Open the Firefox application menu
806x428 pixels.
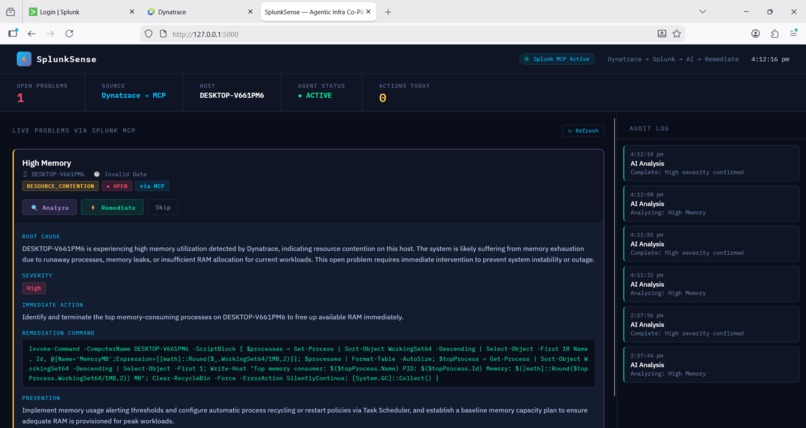tap(793, 34)
